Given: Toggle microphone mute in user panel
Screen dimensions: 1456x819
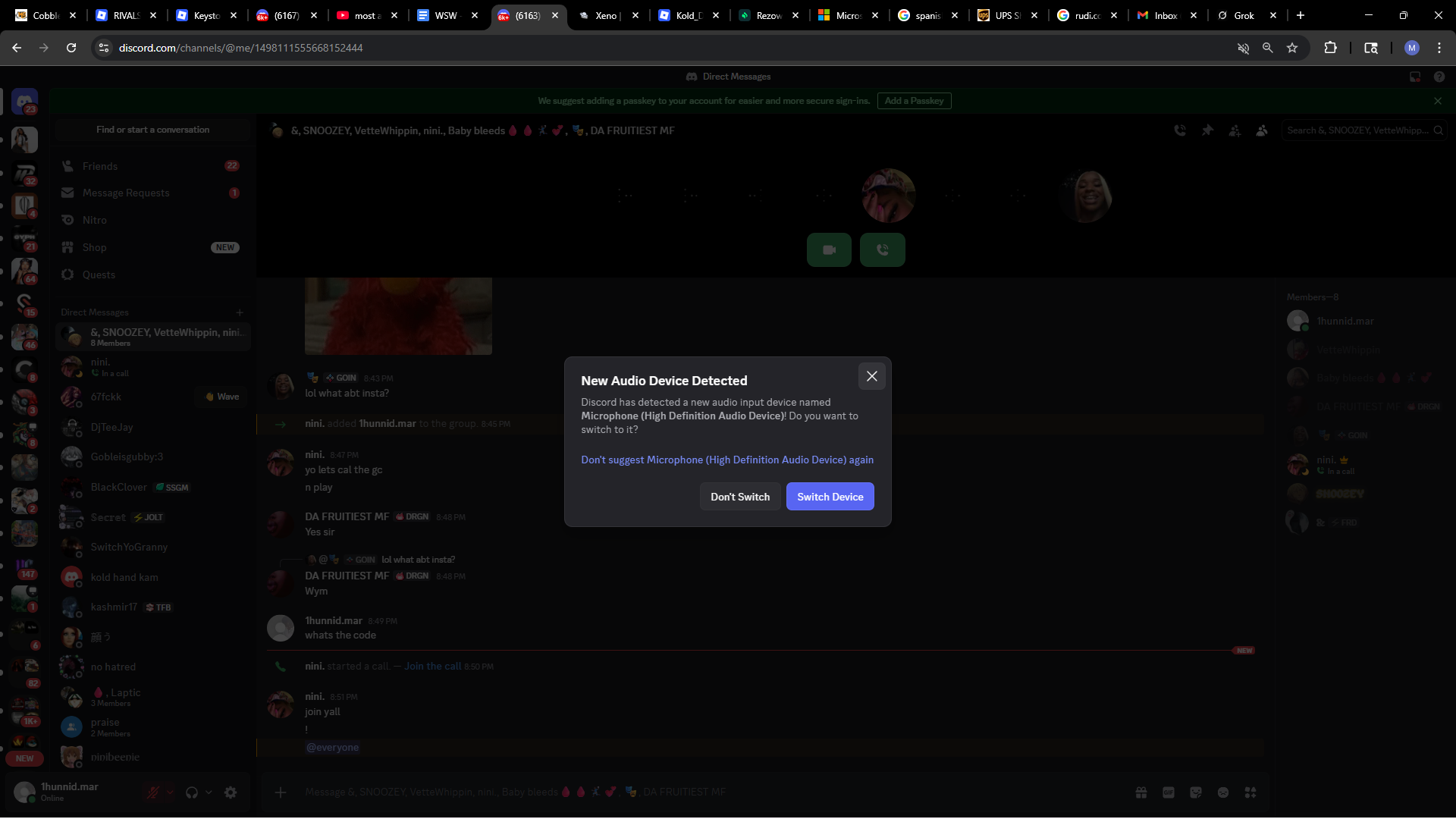Looking at the screenshot, I should pyautogui.click(x=153, y=792).
